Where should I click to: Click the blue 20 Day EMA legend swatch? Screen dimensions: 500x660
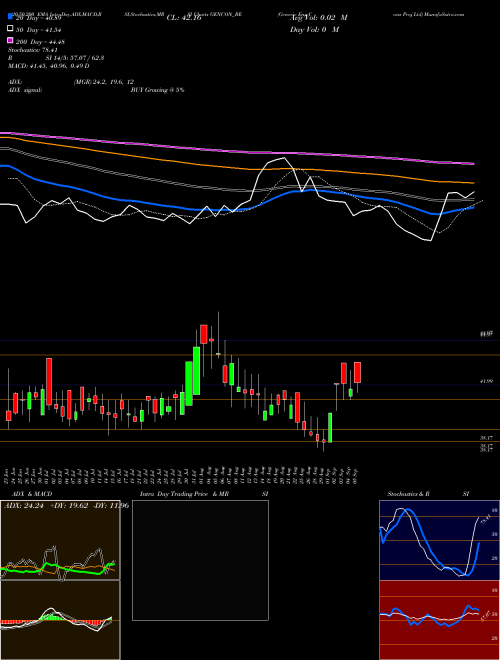coord(10,17)
